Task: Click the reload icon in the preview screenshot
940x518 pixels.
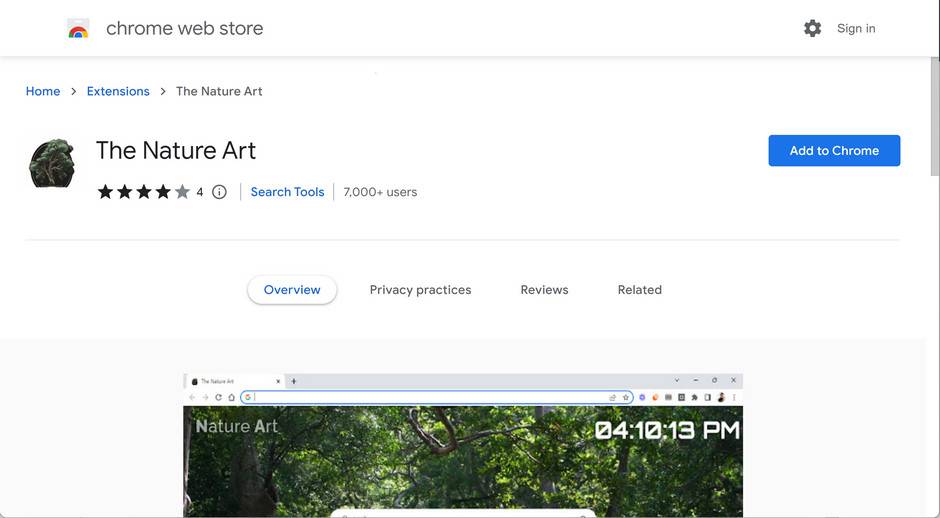Action: pyautogui.click(x=218, y=397)
